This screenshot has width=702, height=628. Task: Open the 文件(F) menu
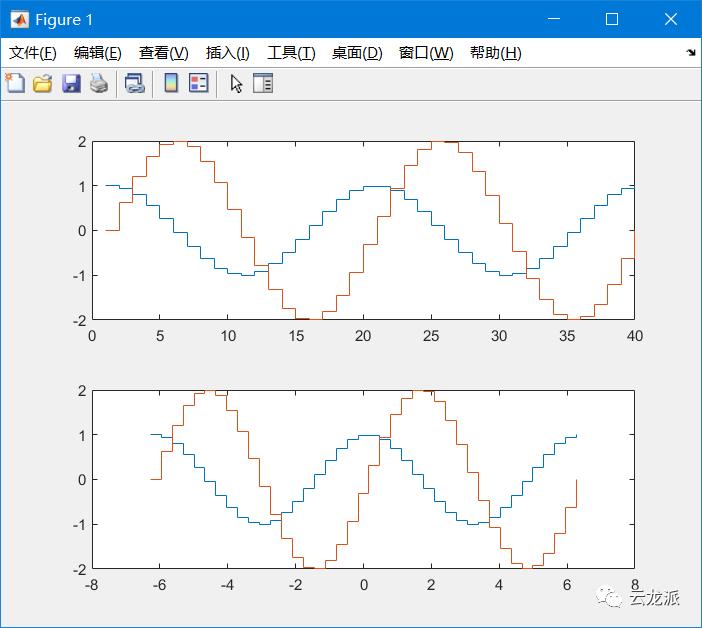[x=33, y=53]
